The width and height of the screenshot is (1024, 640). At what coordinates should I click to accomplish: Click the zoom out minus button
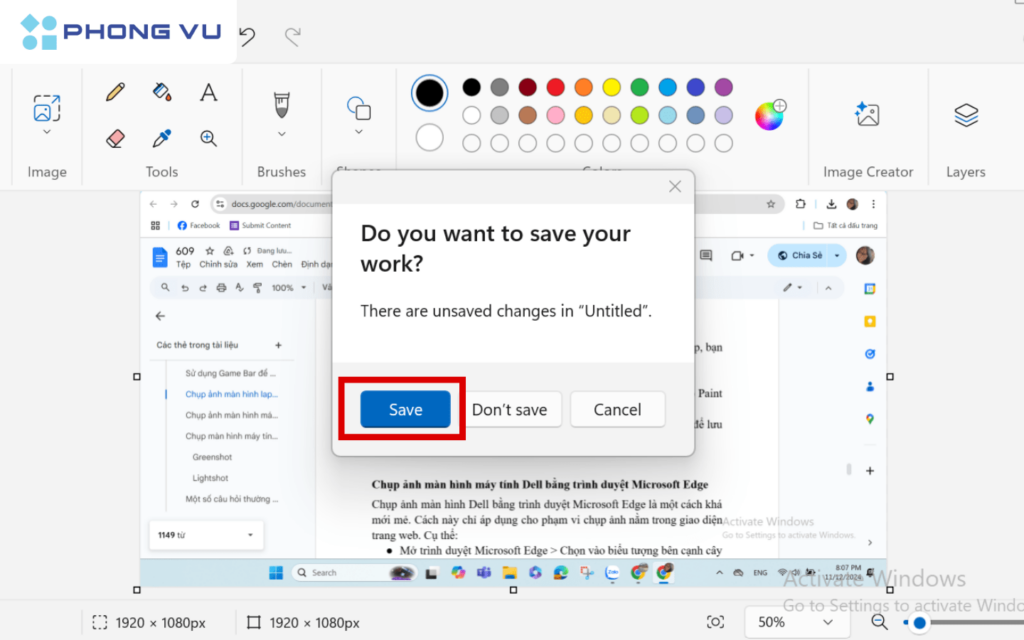[879, 622]
